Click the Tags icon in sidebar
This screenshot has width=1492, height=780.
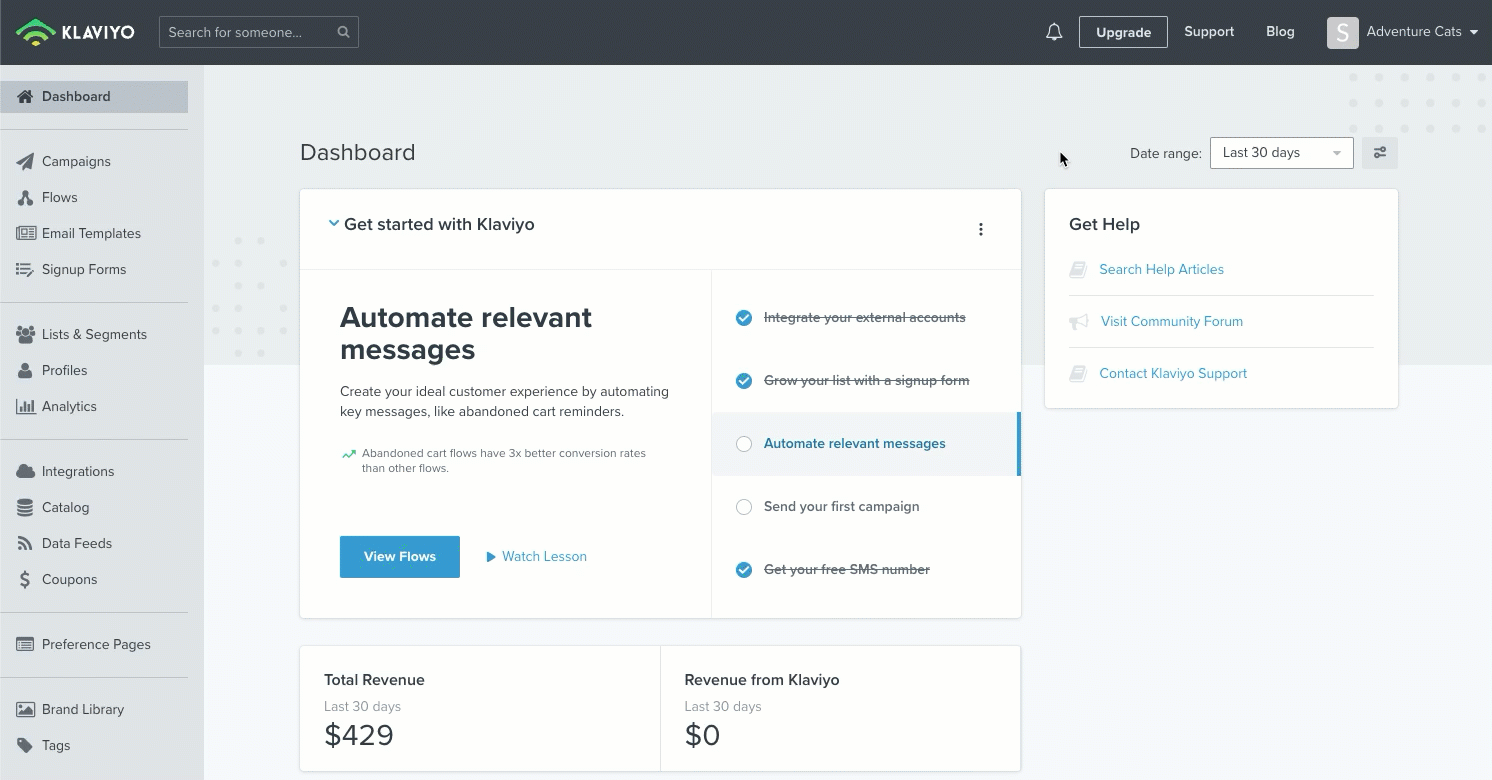tap(25, 746)
